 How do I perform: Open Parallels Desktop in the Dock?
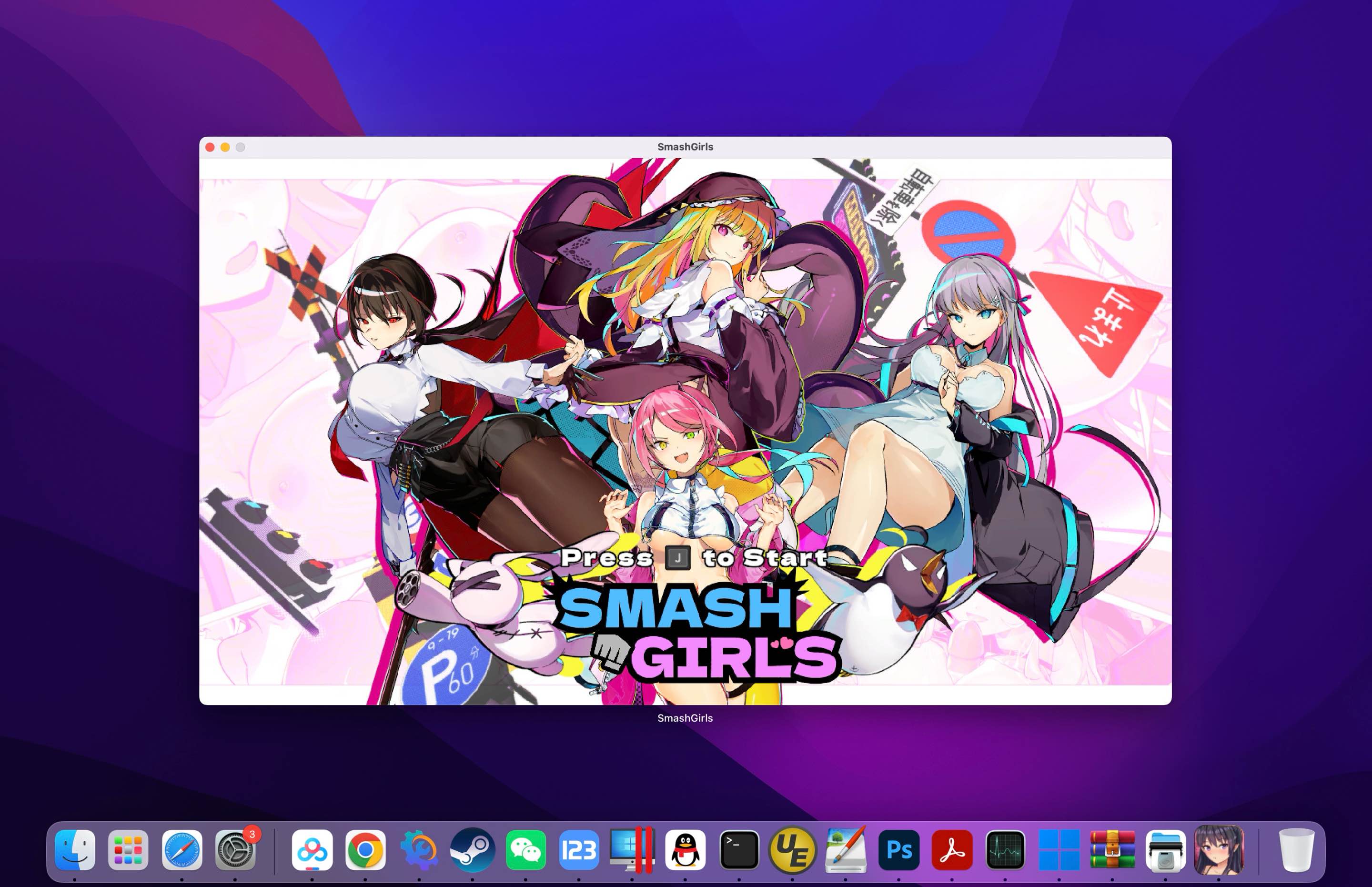point(632,849)
